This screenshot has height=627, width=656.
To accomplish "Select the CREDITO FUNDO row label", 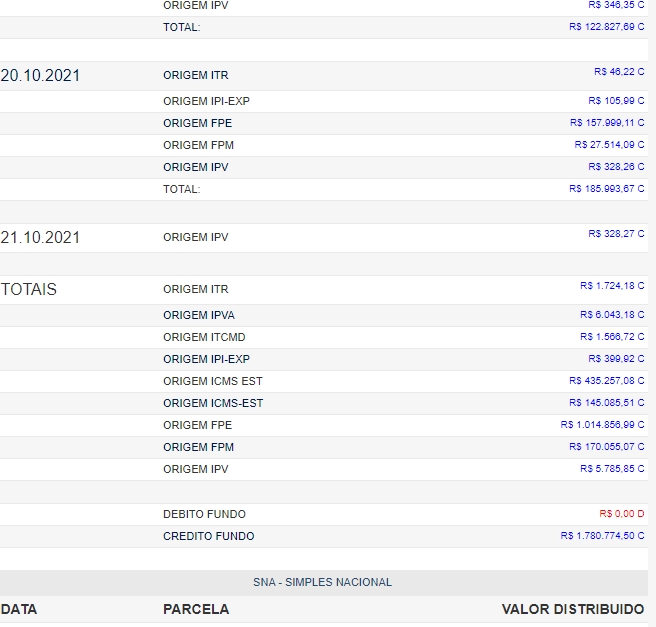I will coord(208,536).
